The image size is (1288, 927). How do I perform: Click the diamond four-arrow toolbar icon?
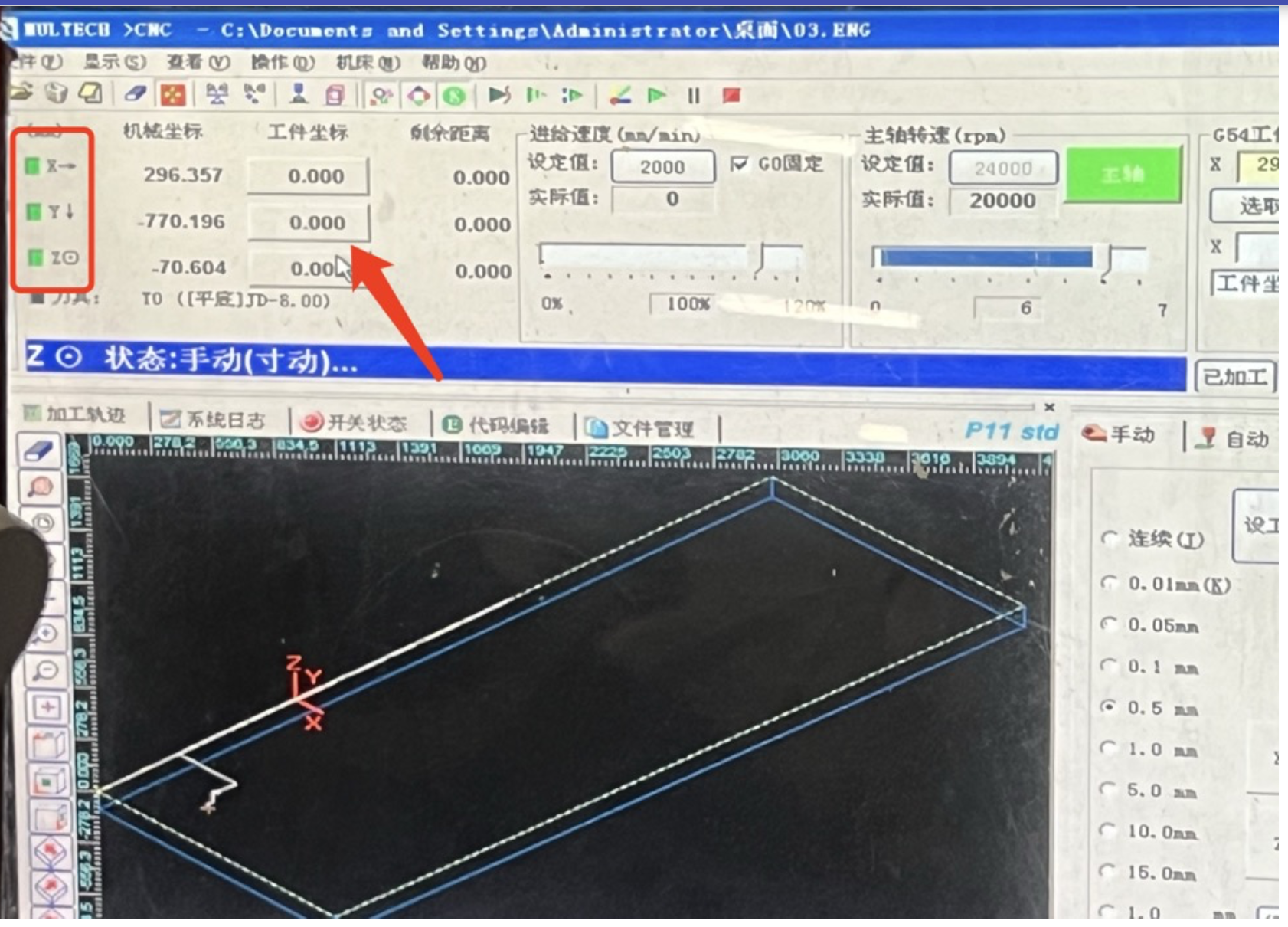click(418, 96)
